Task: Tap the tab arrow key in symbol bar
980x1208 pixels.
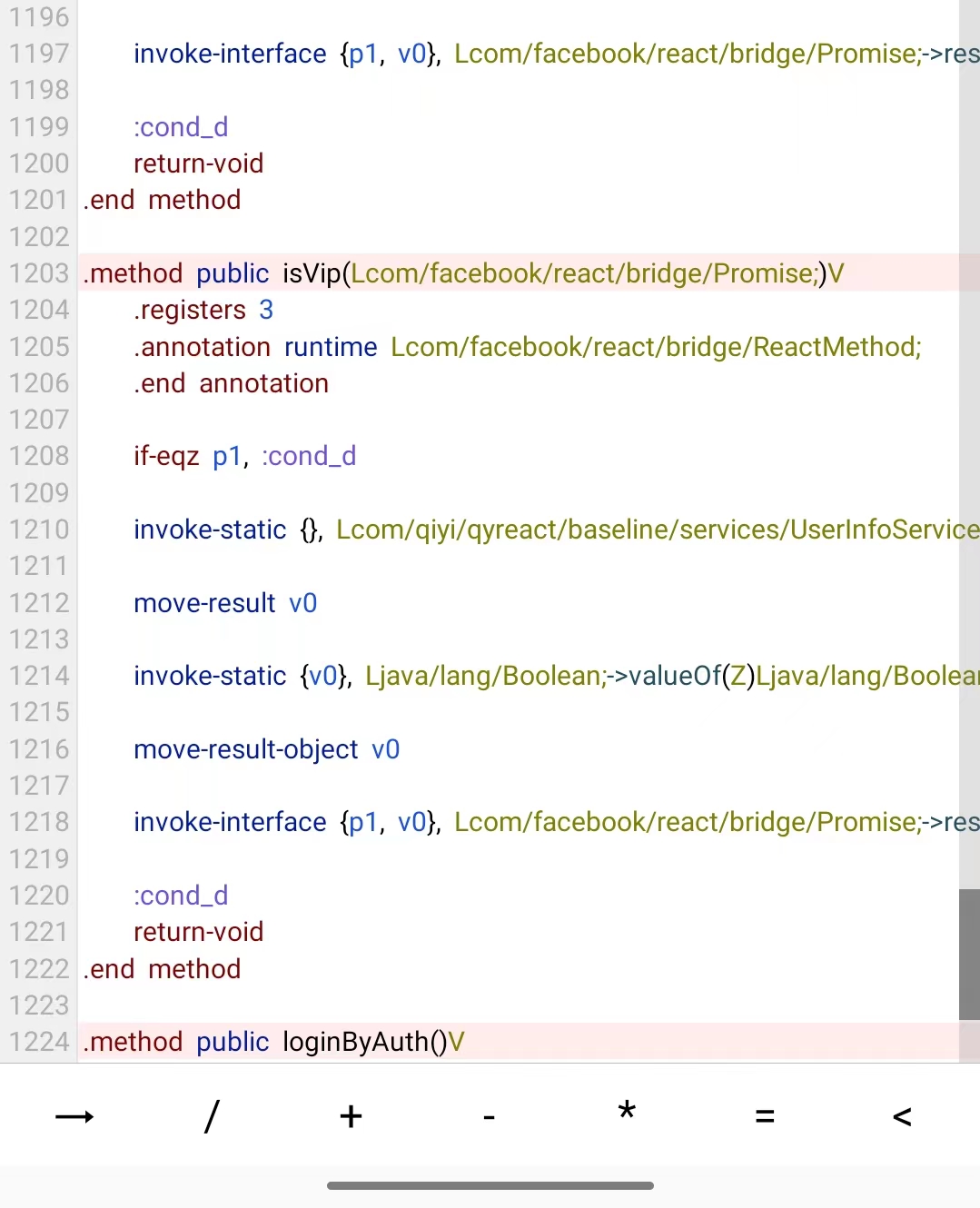Action: [x=74, y=1116]
